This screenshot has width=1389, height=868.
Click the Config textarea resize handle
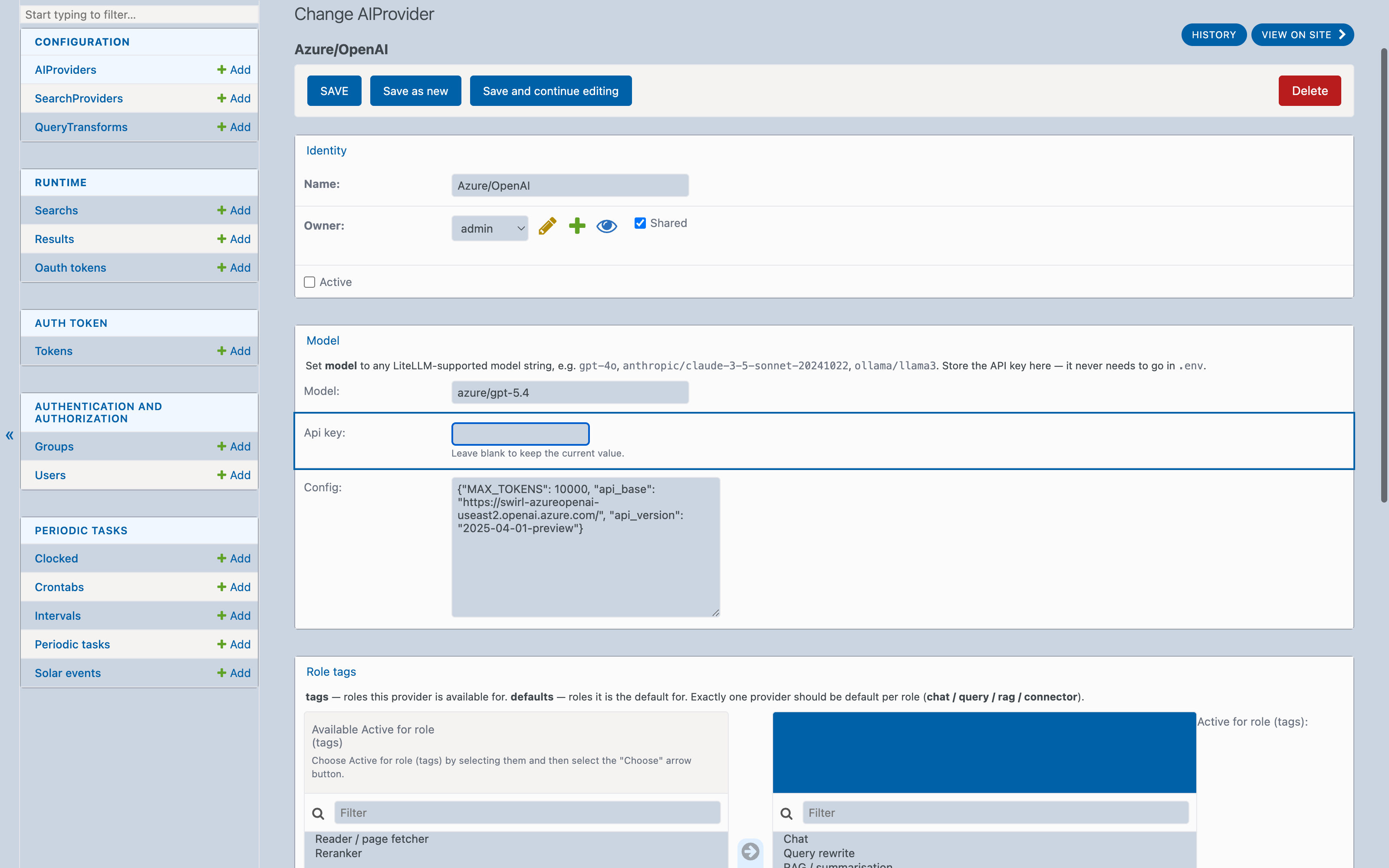[x=715, y=612]
